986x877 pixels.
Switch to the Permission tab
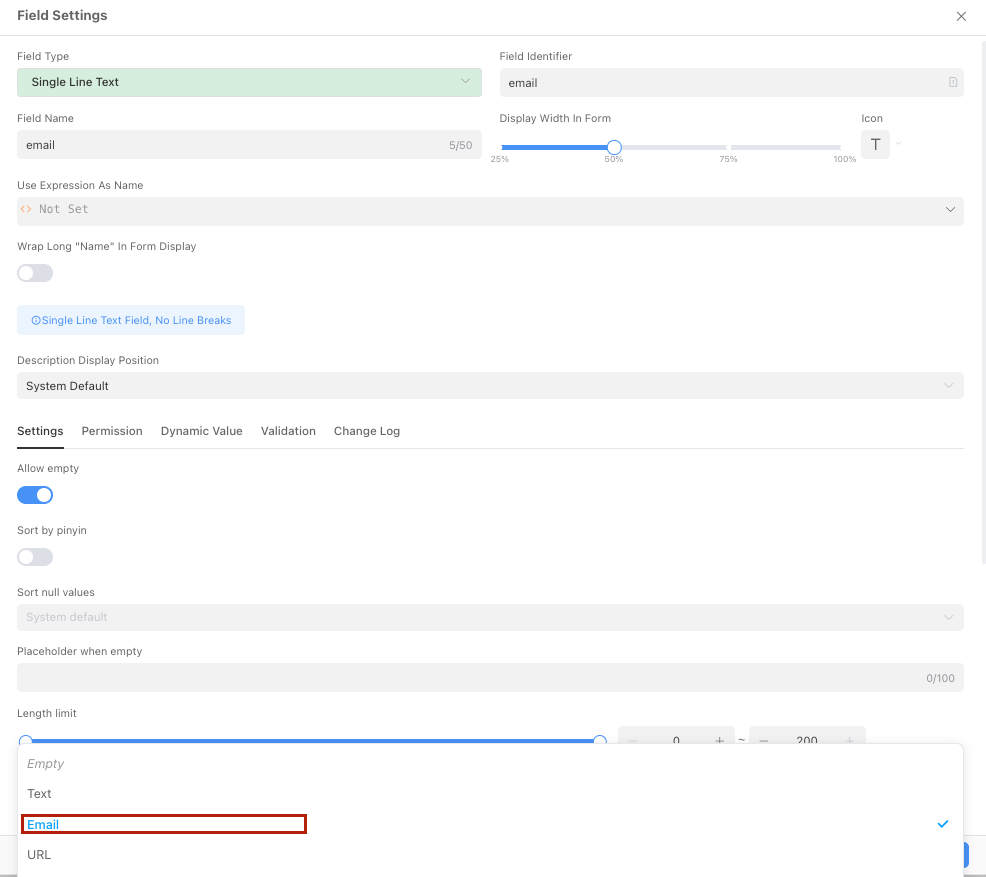pyautogui.click(x=111, y=431)
